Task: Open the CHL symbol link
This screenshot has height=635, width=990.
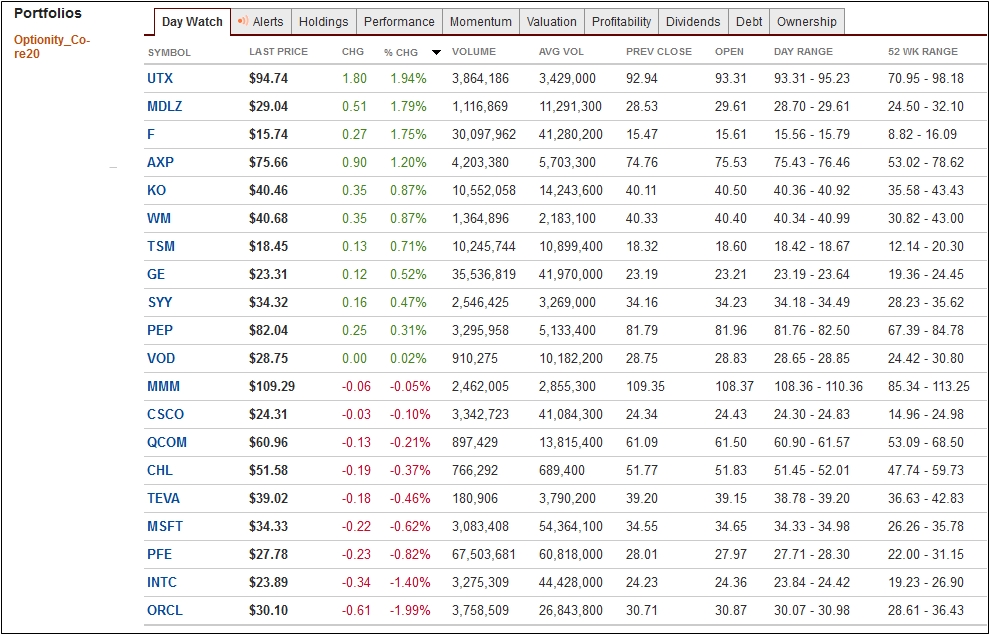Action: [x=160, y=470]
